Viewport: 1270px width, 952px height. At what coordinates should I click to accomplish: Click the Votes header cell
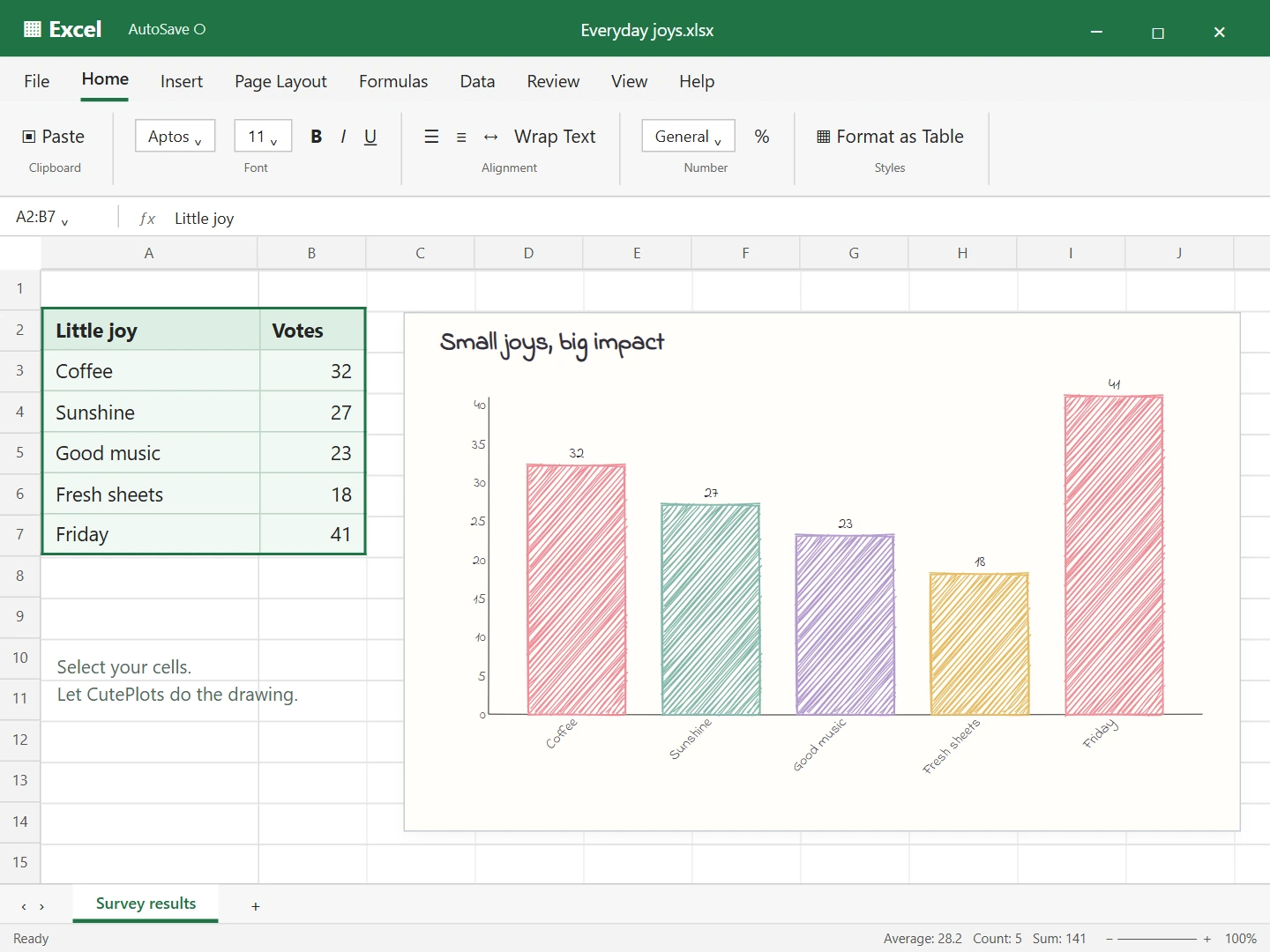[312, 331]
